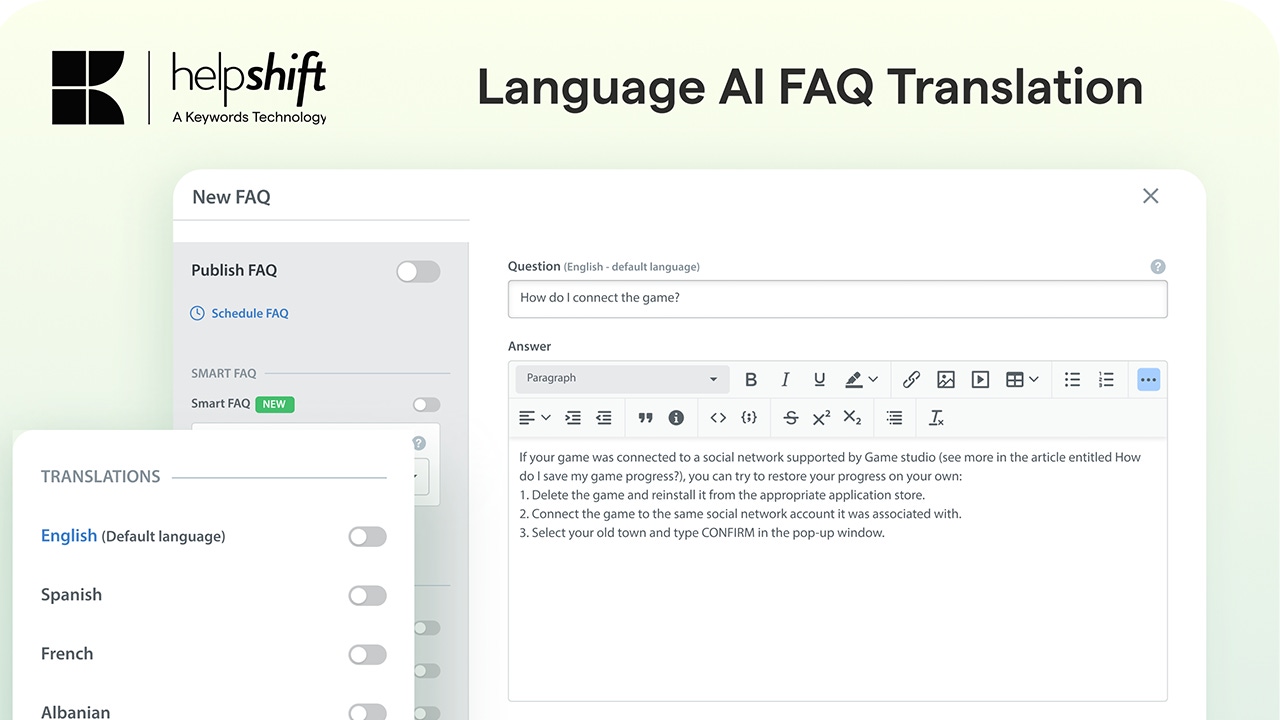Insert a code block with the code icon

point(718,418)
